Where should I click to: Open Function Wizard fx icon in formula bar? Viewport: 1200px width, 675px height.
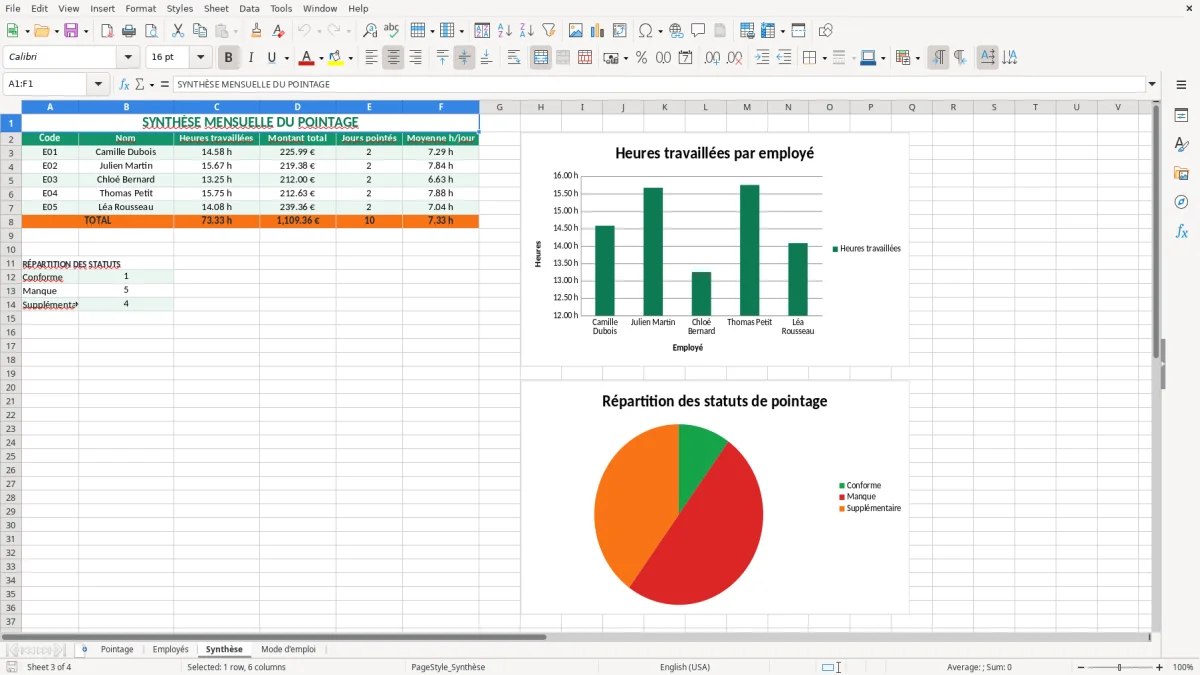(125, 85)
